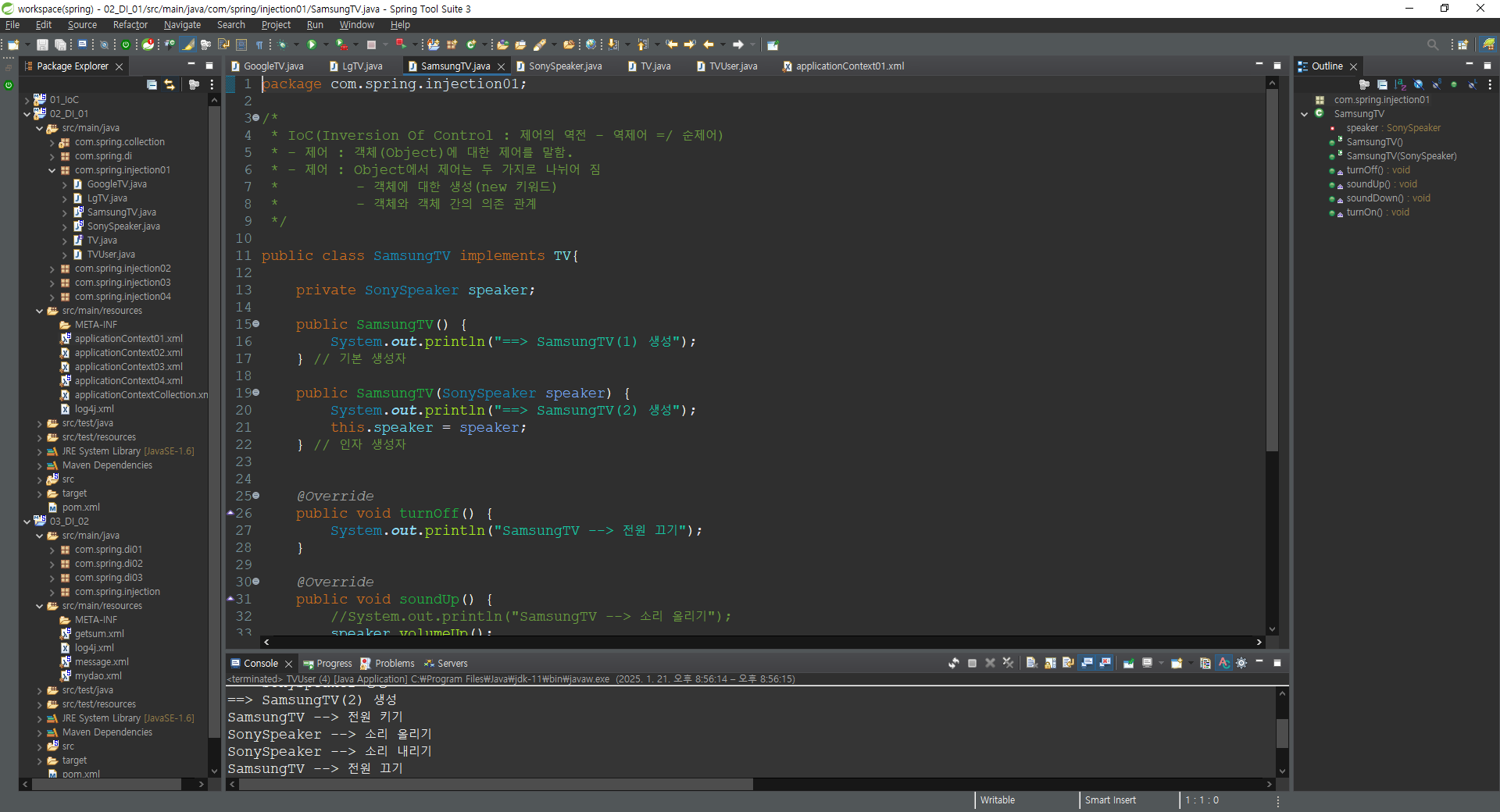Image resolution: width=1500 pixels, height=812 pixels.
Task: Open the Servers tab
Action: coord(445,663)
